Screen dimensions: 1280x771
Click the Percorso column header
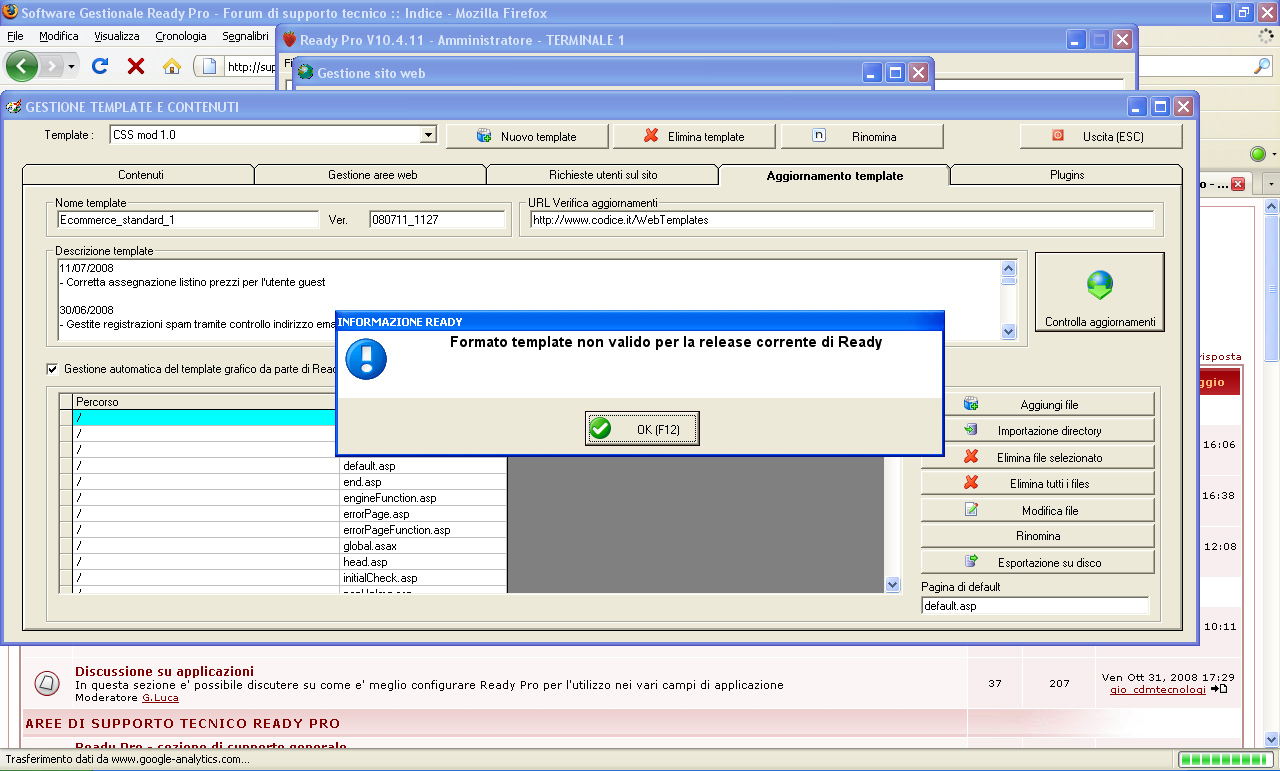click(x=205, y=402)
